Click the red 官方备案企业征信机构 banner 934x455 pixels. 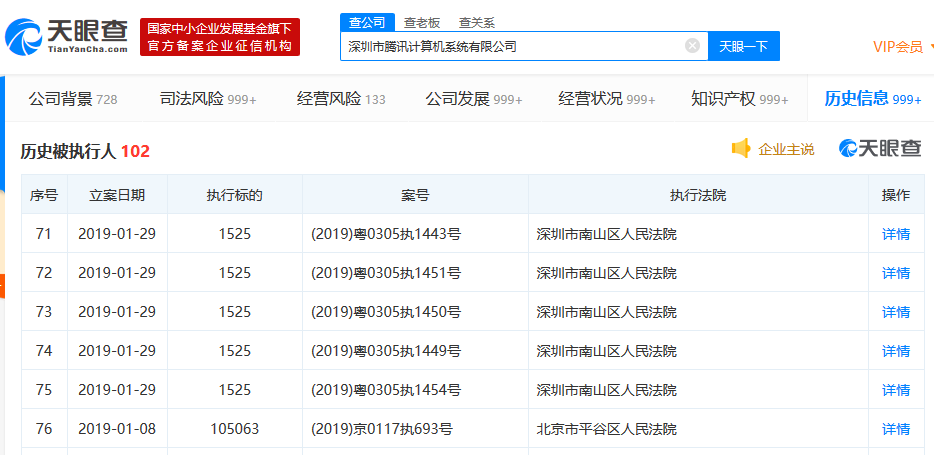coord(220,37)
